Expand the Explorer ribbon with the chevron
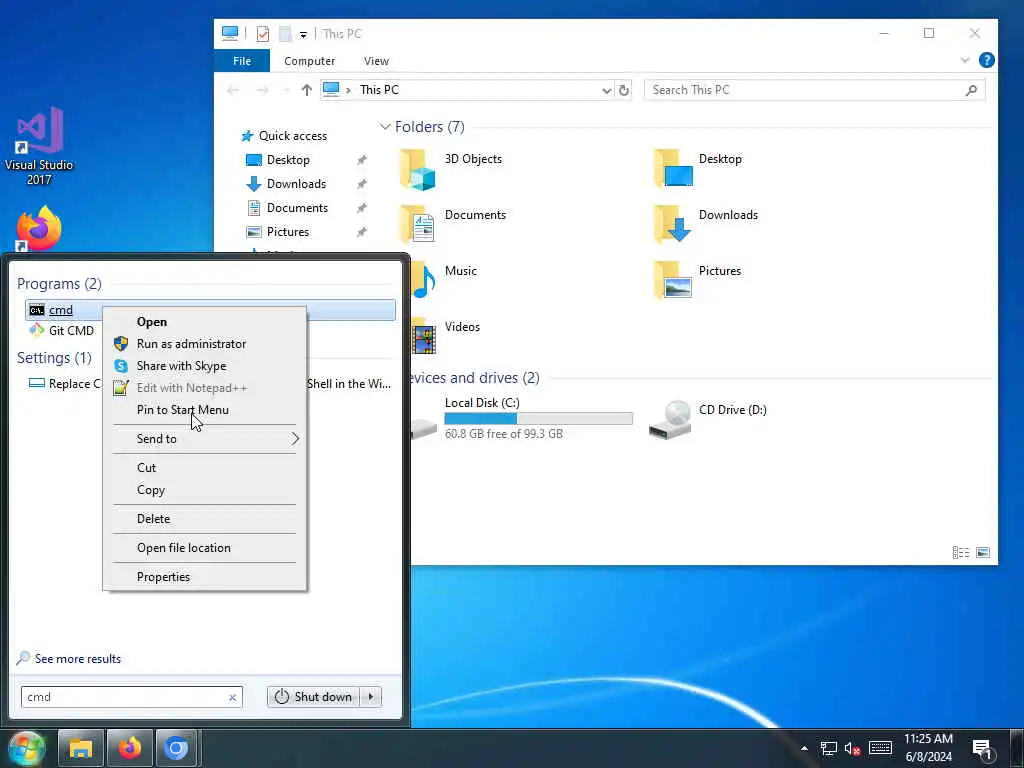Image resolution: width=1024 pixels, height=768 pixels. point(965,60)
